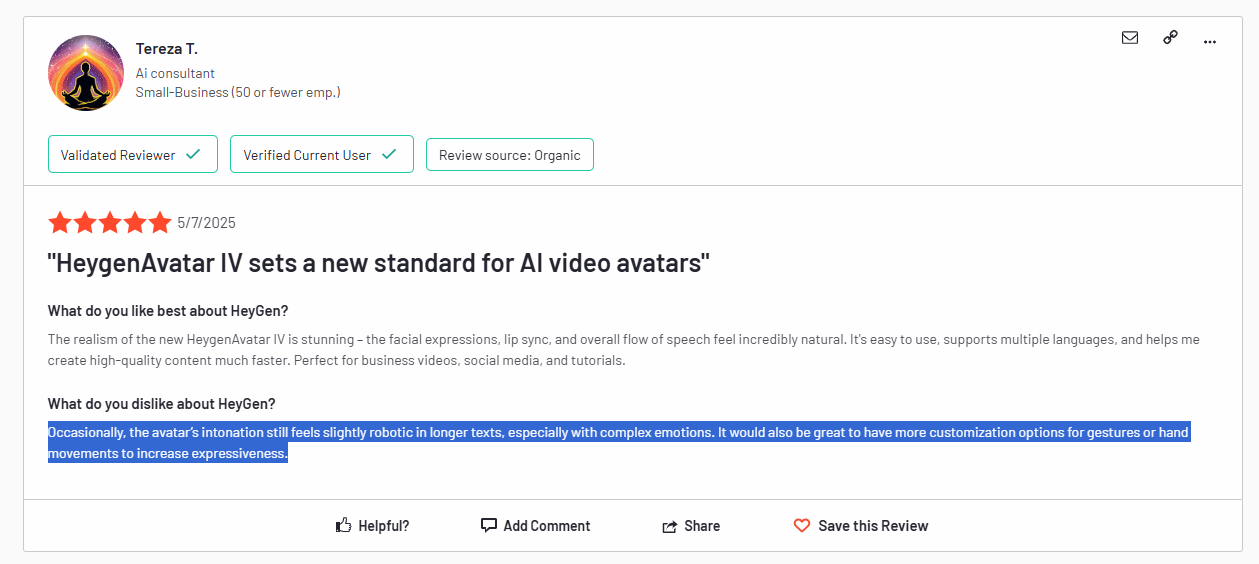This screenshot has width=1259, height=564.
Task: Click the heart Save this Review icon
Action: coord(802,525)
